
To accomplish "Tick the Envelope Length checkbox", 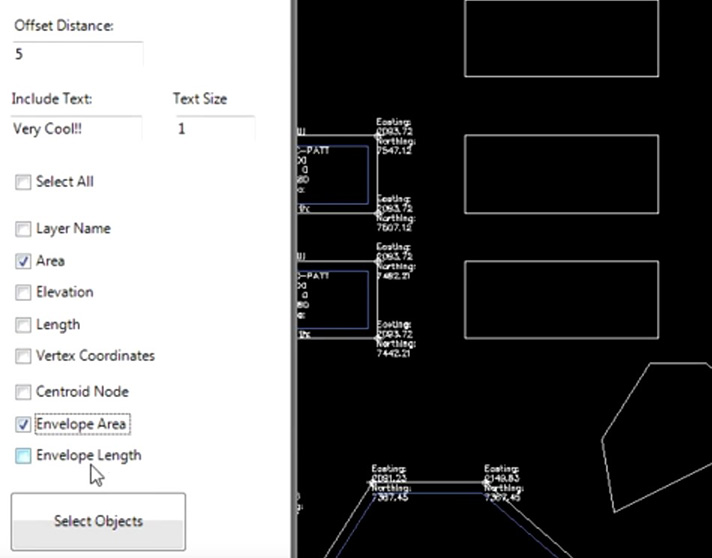I will click(23, 456).
